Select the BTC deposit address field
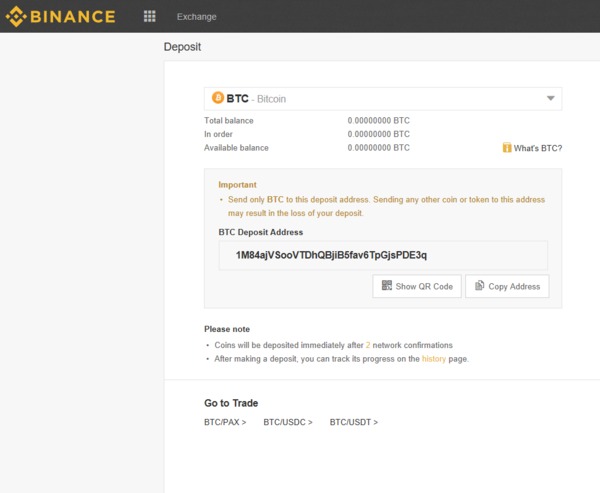600x493 pixels. pos(383,255)
